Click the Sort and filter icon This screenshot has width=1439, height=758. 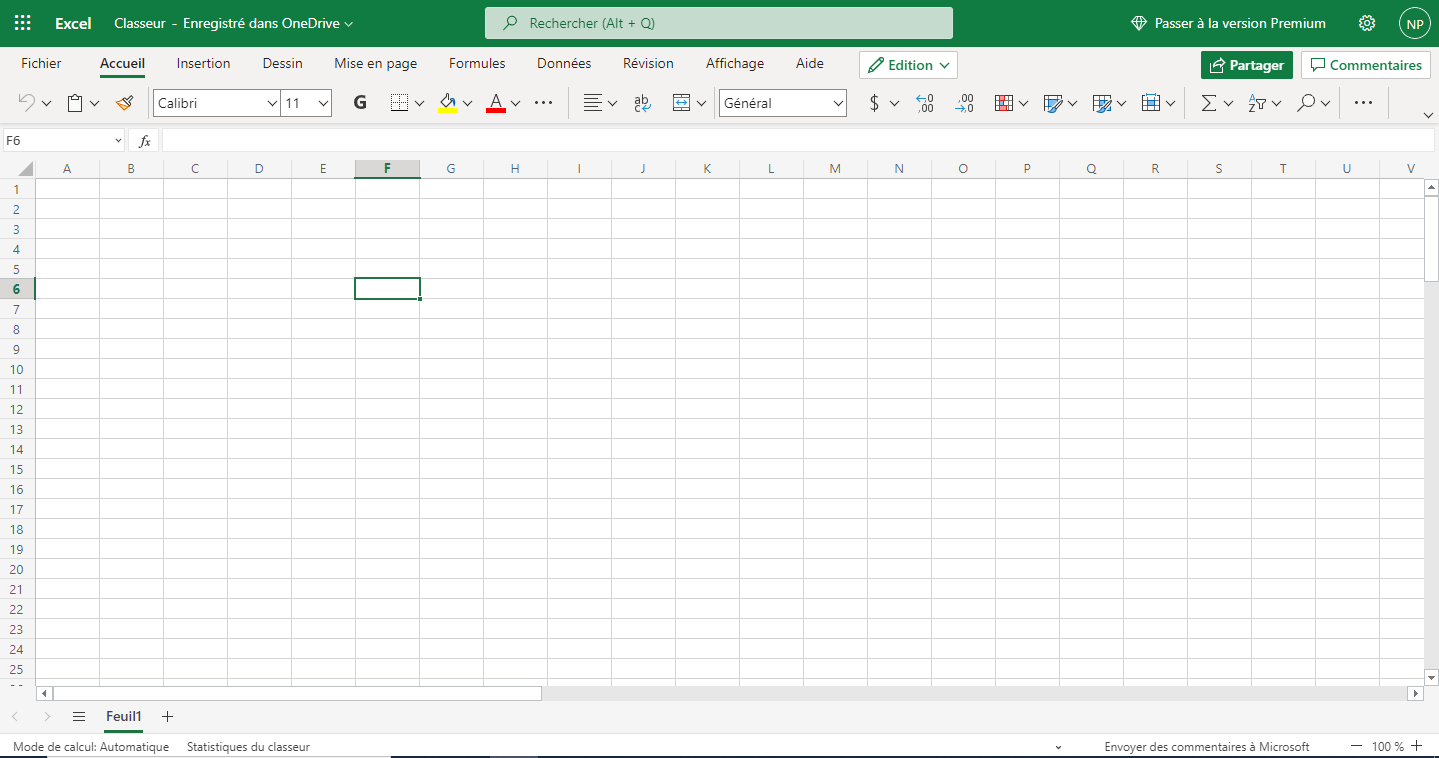pyautogui.click(x=1258, y=103)
